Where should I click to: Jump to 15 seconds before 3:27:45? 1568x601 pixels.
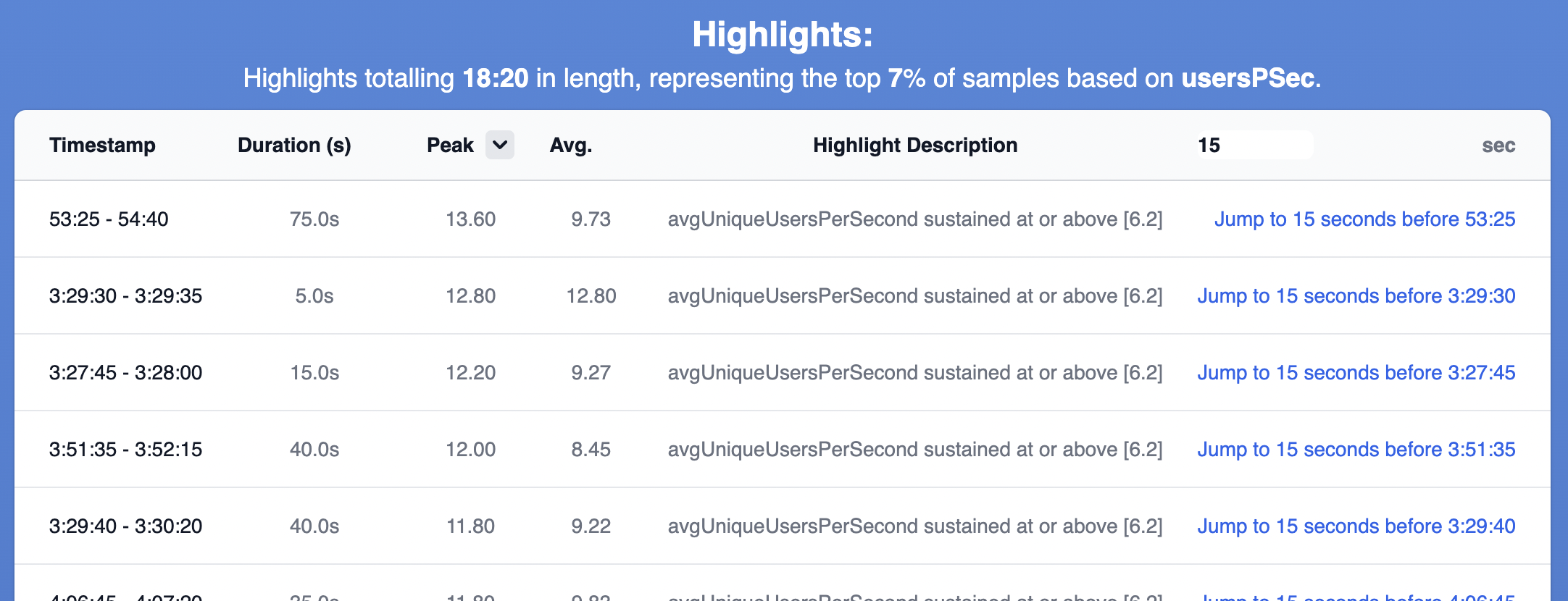tap(1356, 372)
